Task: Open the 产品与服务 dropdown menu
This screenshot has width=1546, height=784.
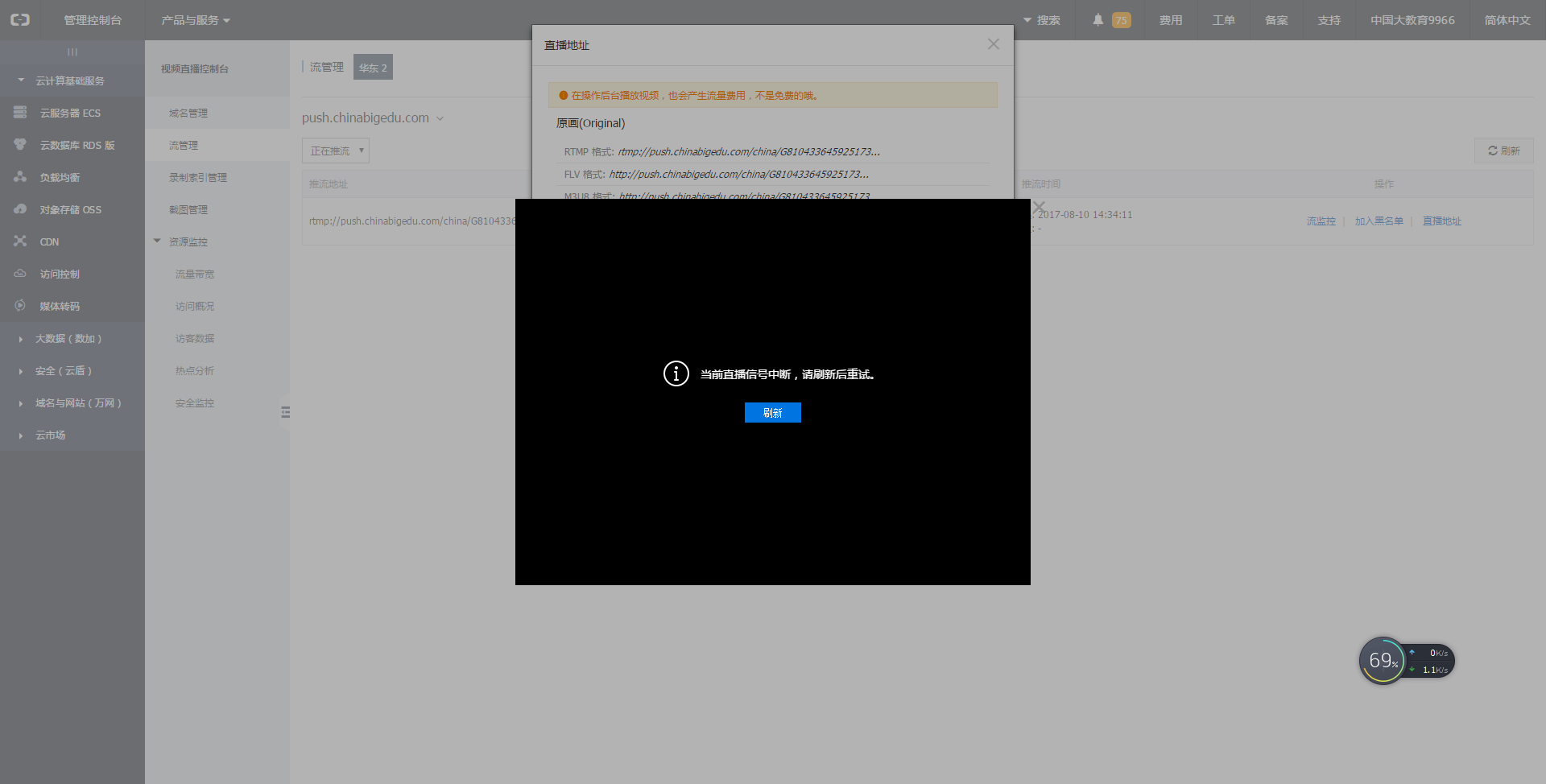Action: click(x=195, y=20)
